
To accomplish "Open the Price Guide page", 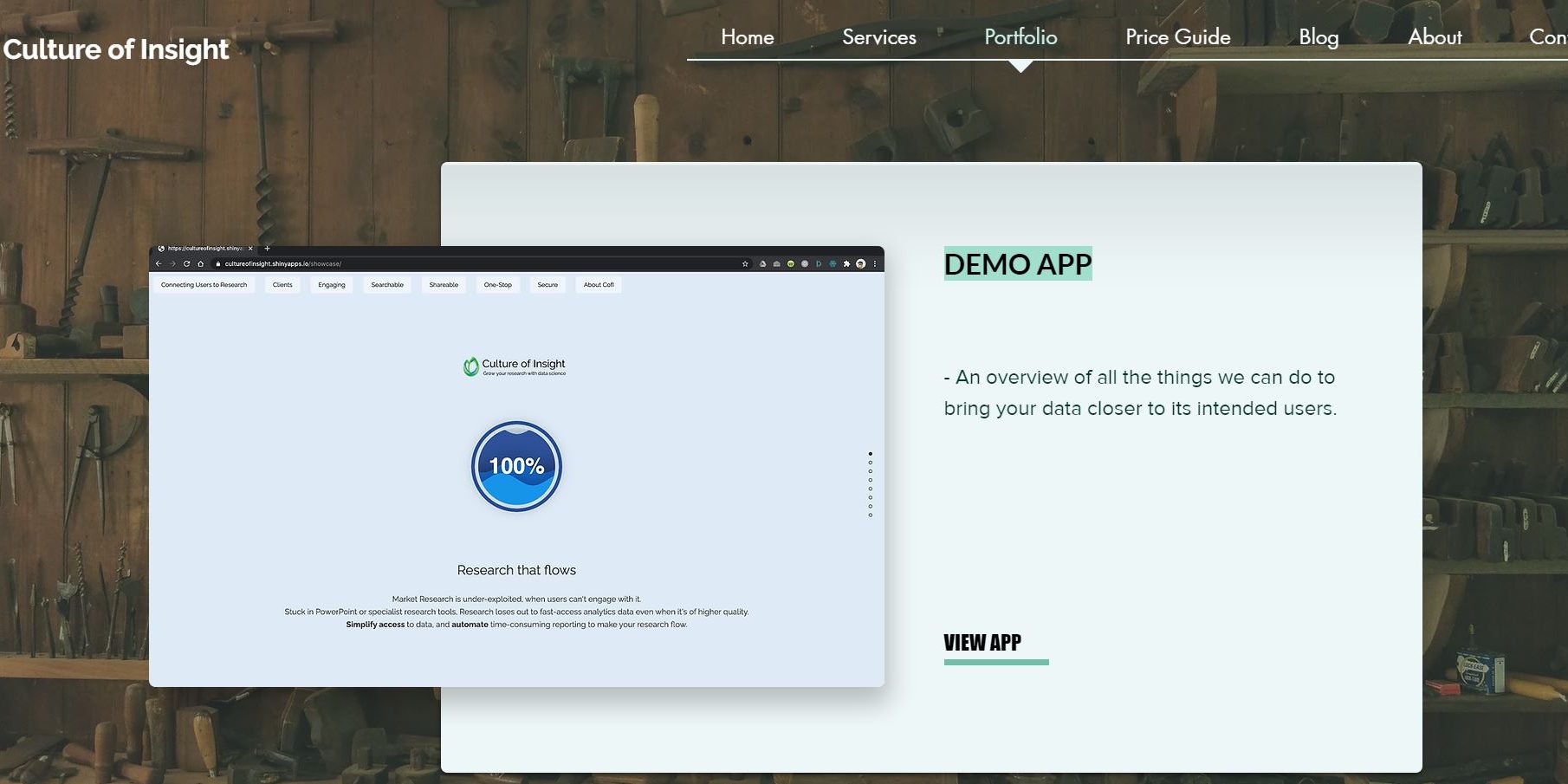I will [1177, 37].
